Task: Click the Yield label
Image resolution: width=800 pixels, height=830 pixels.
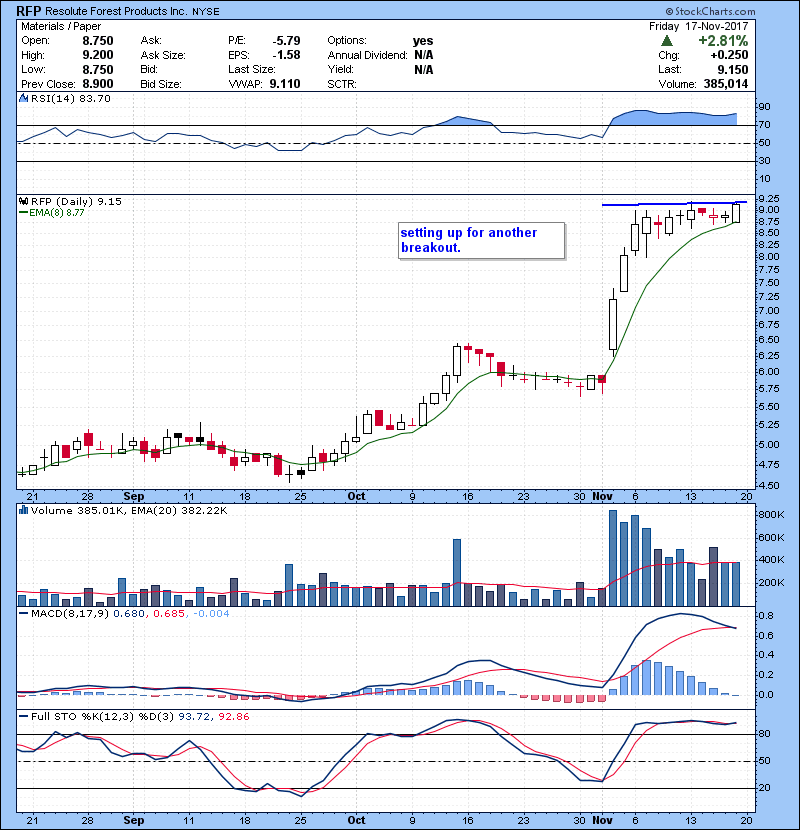Action: point(340,69)
